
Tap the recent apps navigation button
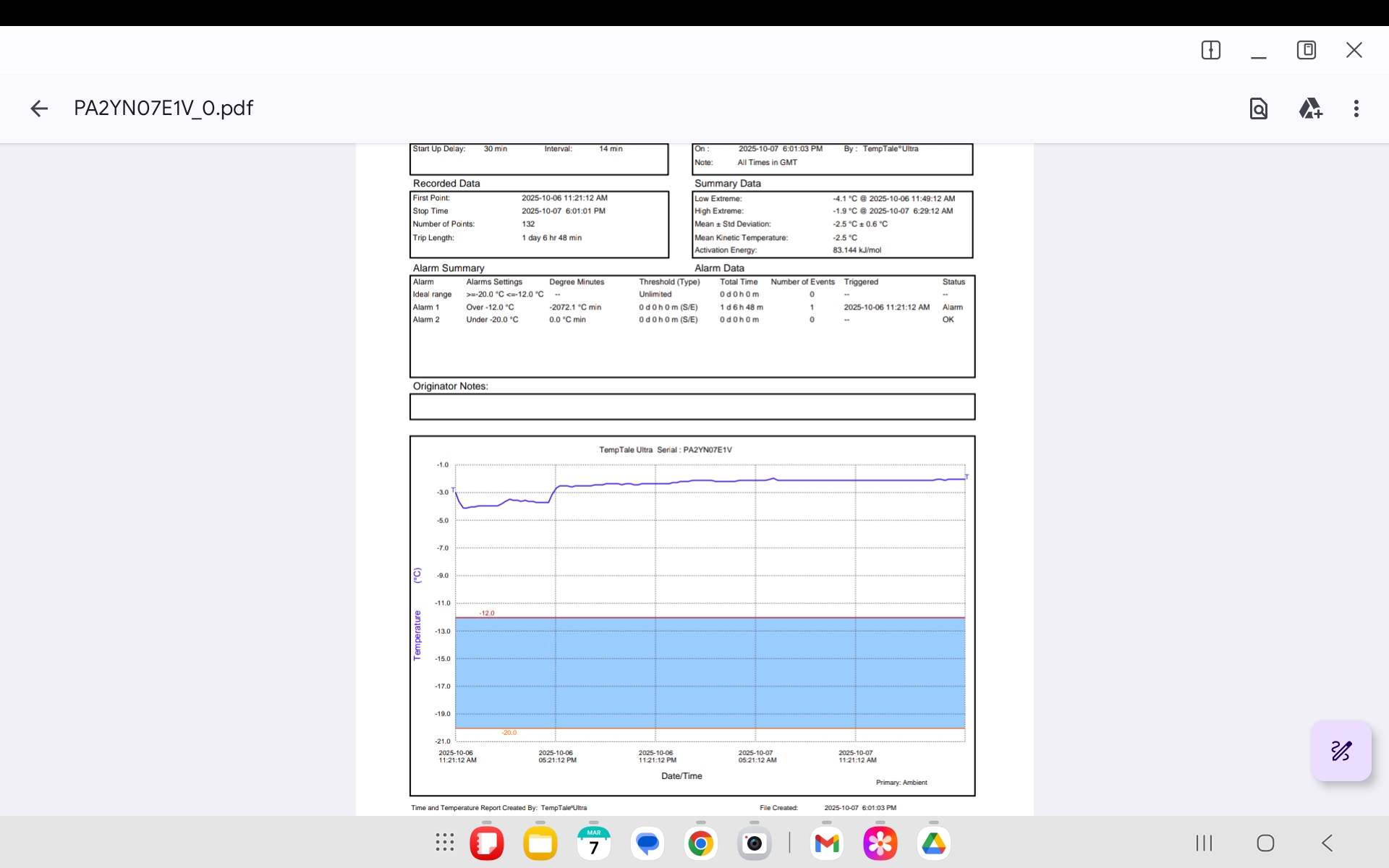tap(1204, 843)
